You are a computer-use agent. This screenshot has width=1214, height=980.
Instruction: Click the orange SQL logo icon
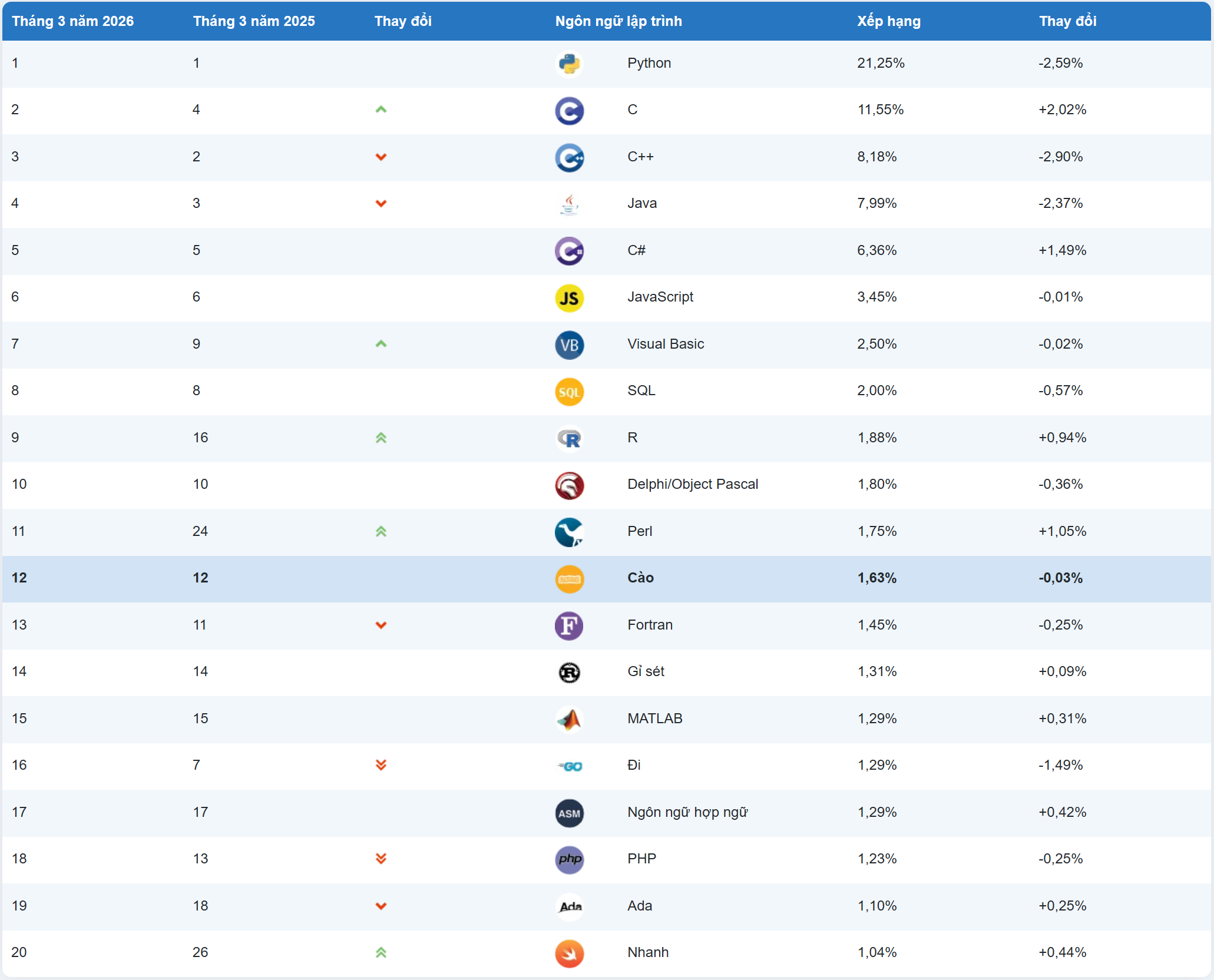[x=569, y=392]
